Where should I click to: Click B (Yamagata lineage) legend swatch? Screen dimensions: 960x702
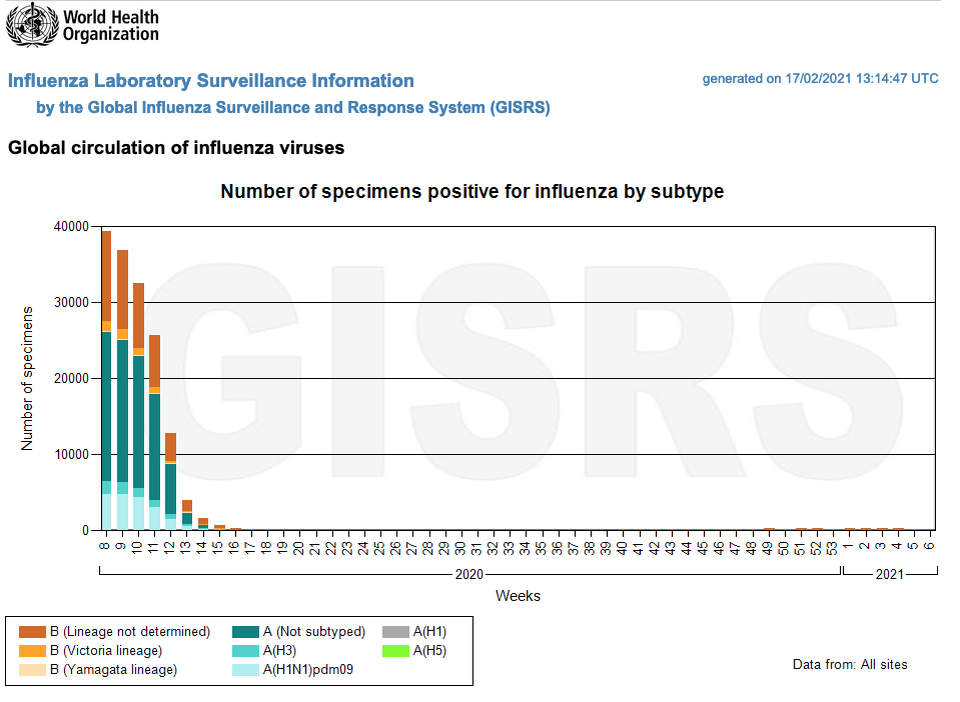point(32,670)
